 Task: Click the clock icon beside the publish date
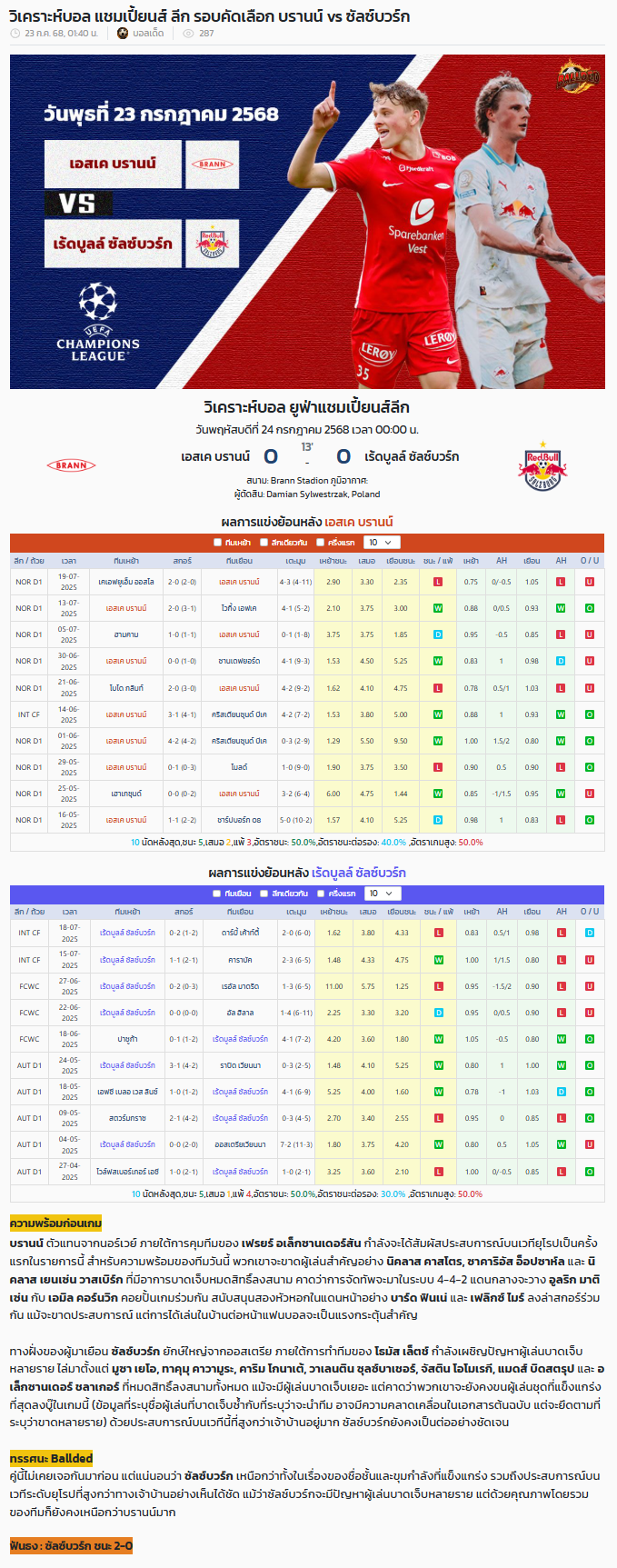click(x=15, y=33)
